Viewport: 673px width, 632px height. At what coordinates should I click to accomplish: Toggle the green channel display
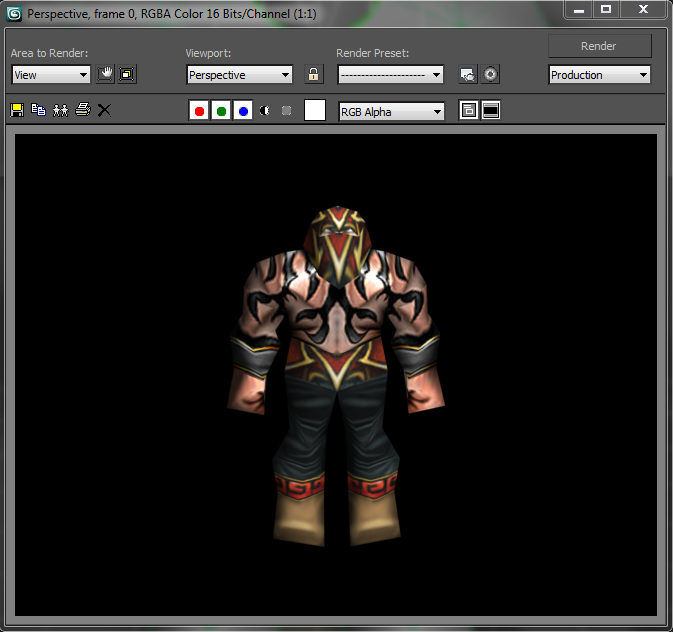point(221,111)
